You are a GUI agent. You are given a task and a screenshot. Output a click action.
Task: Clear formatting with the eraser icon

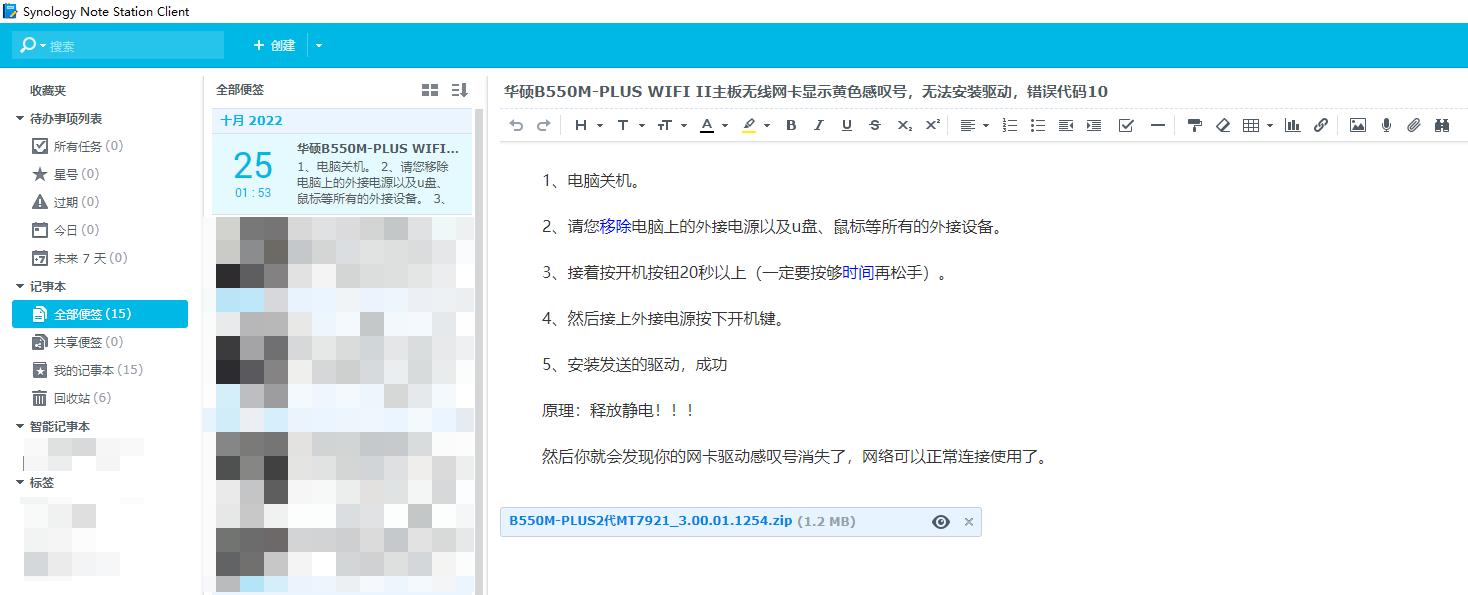[1223, 125]
